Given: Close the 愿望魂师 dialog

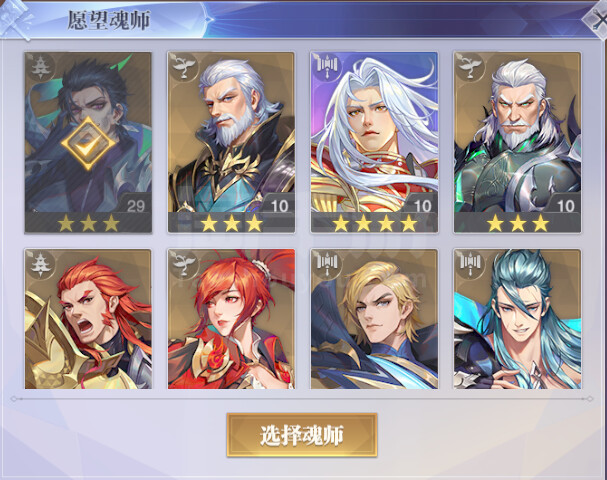Looking at the screenshot, I should click(x=596, y=19).
